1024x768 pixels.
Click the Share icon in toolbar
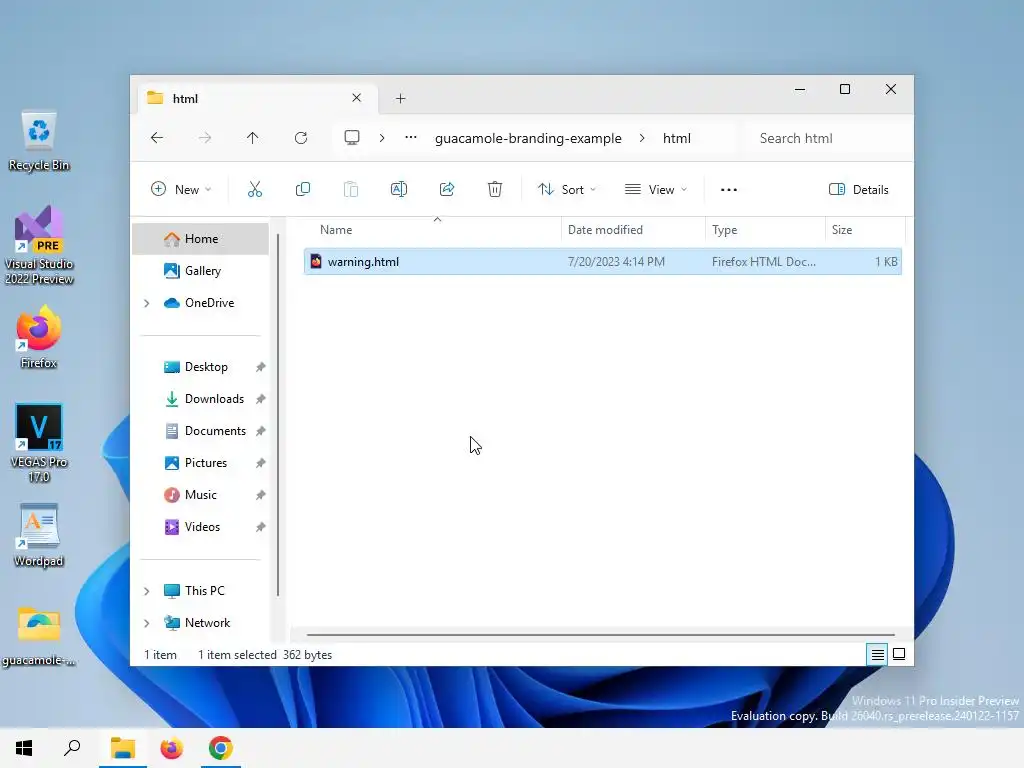(x=447, y=189)
